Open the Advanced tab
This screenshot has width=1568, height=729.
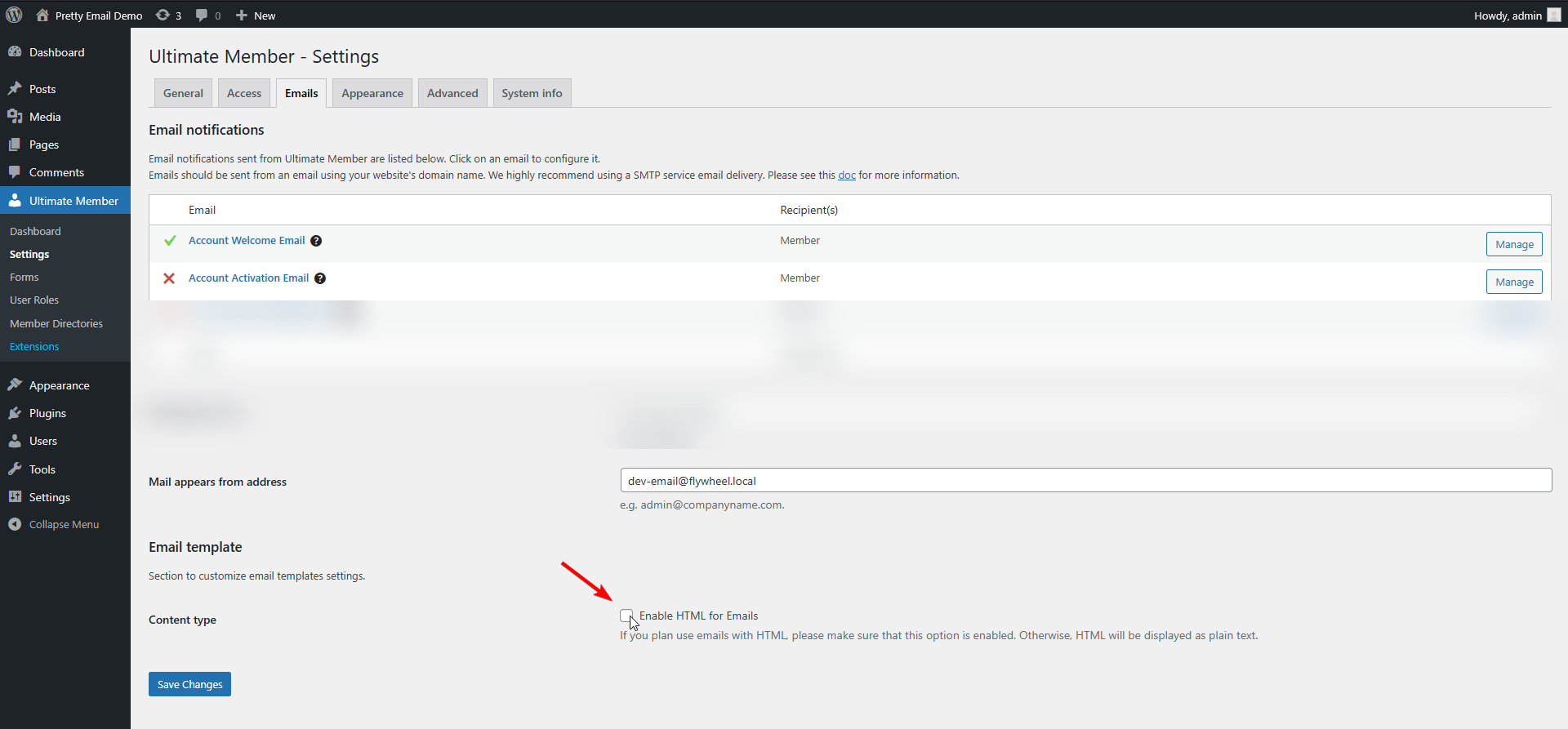pos(452,93)
